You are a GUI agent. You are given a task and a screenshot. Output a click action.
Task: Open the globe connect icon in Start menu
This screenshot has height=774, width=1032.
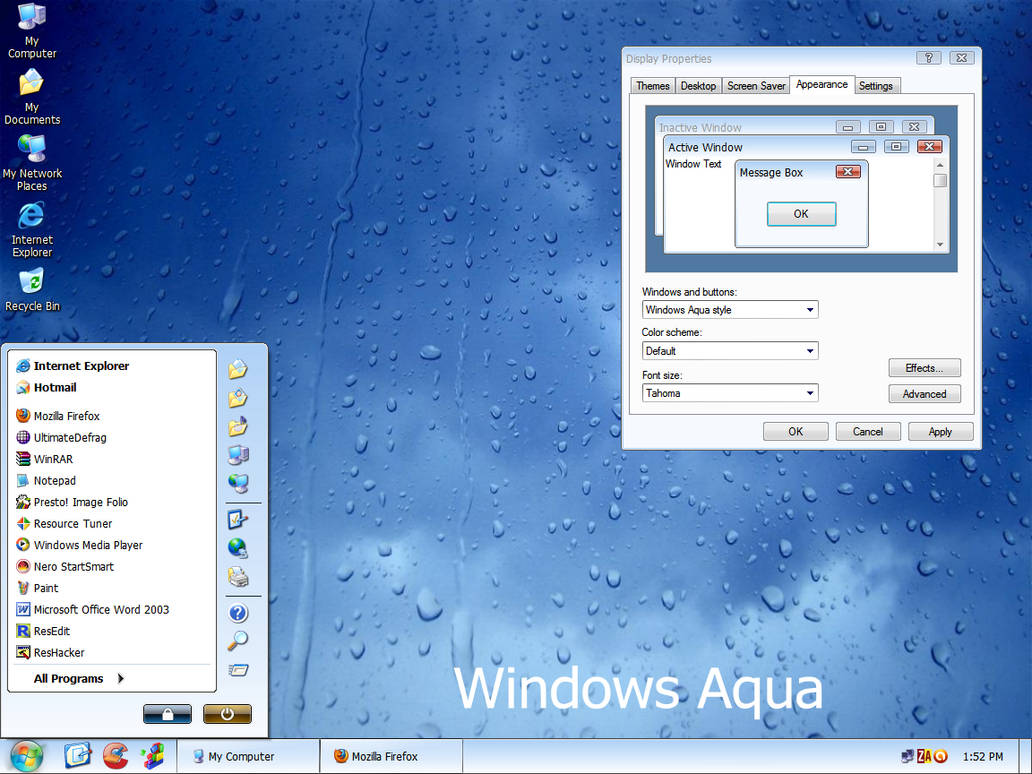[238, 548]
